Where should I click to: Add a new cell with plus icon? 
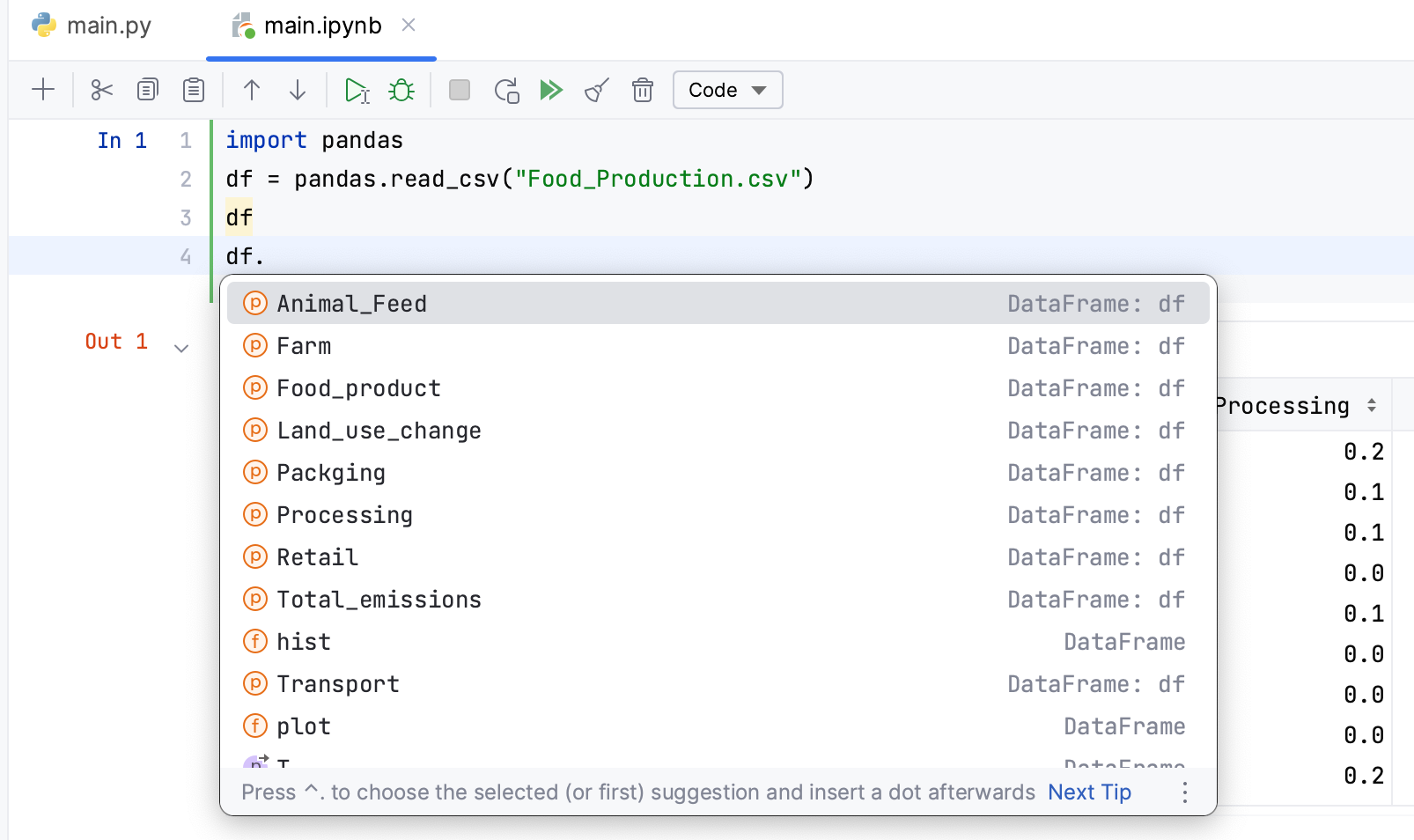point(42,90)
